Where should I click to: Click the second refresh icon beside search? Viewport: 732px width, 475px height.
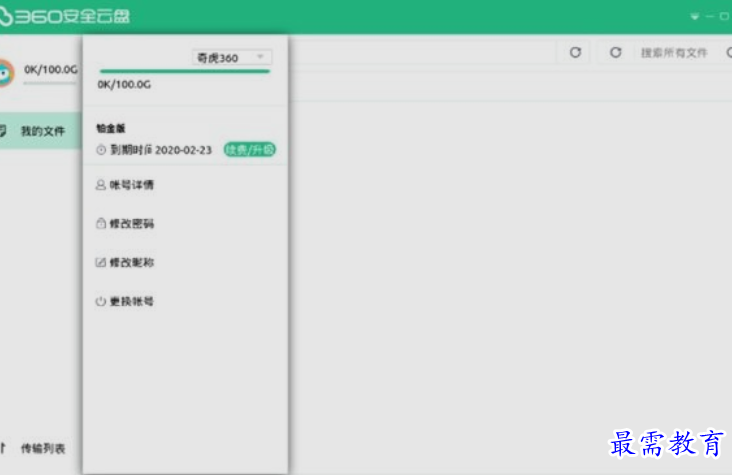616,52
